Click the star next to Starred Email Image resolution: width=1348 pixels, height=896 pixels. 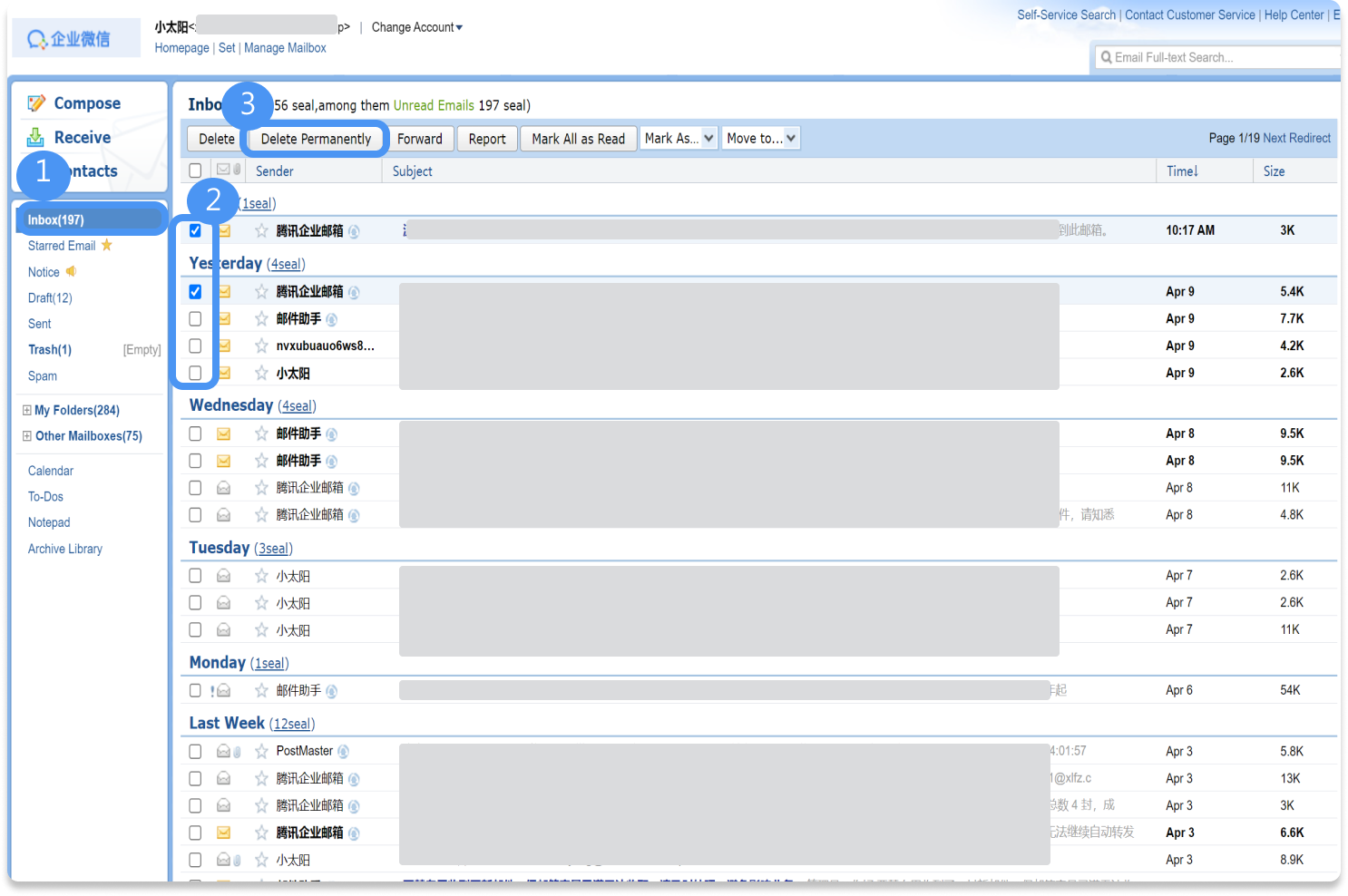(107, 245)
